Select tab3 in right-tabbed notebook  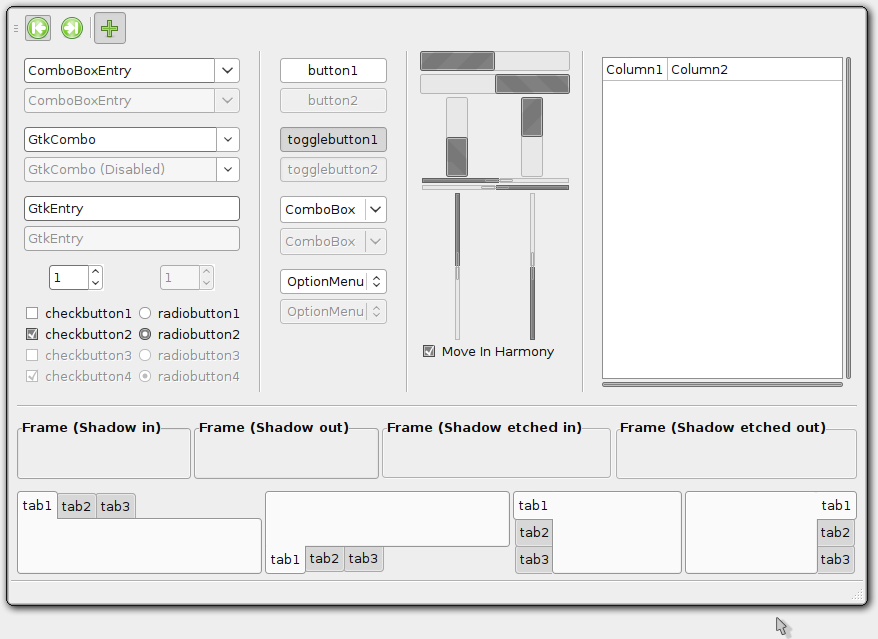pos(835,559)
